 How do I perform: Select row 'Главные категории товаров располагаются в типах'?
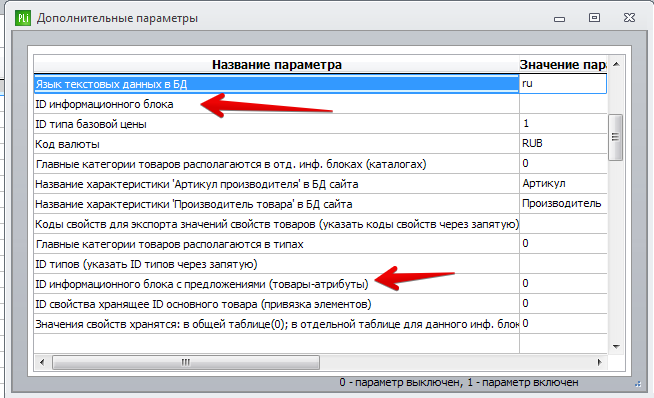pos(276,244)
